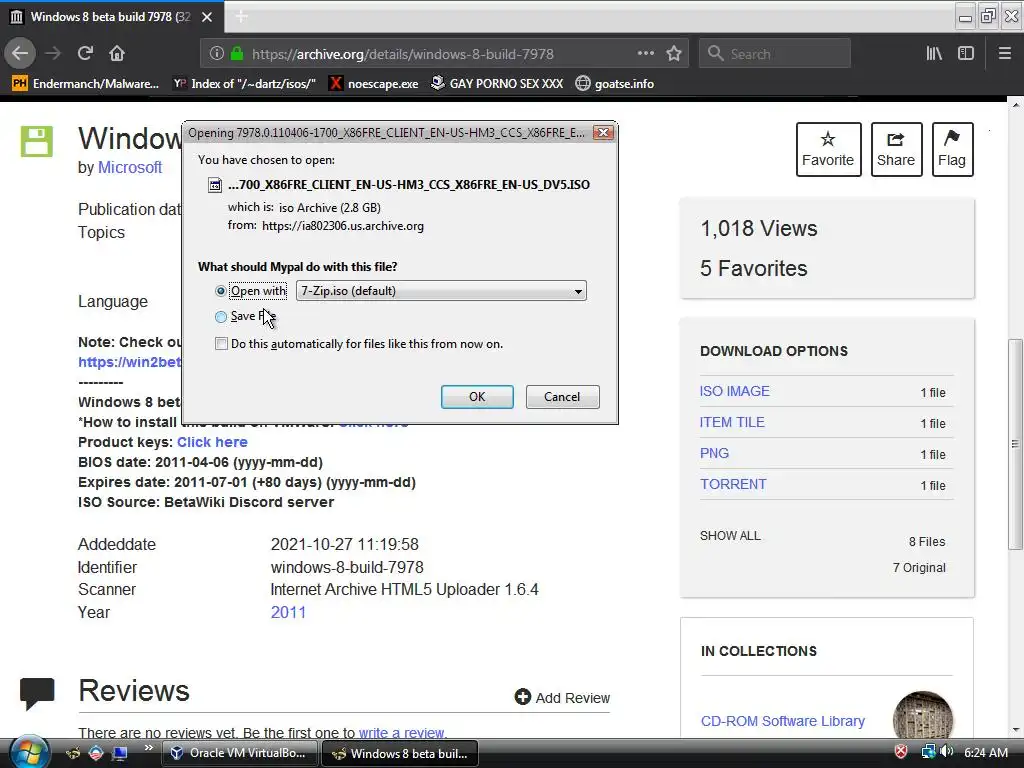
Task: Open a new tab with plus icon
Action: click(x=241, y=16)
